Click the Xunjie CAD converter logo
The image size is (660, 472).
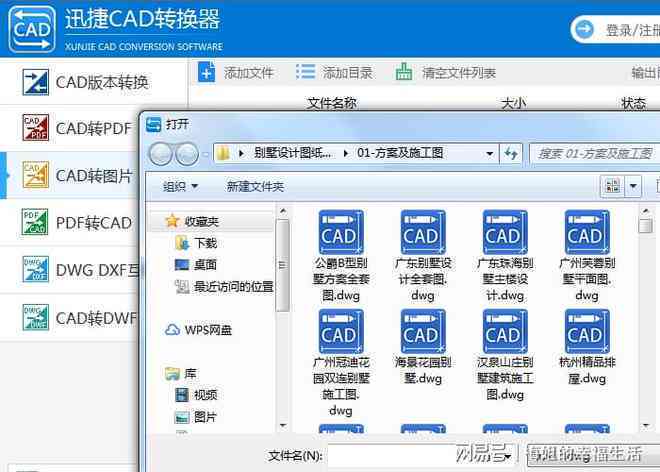(x=32, y=29)
